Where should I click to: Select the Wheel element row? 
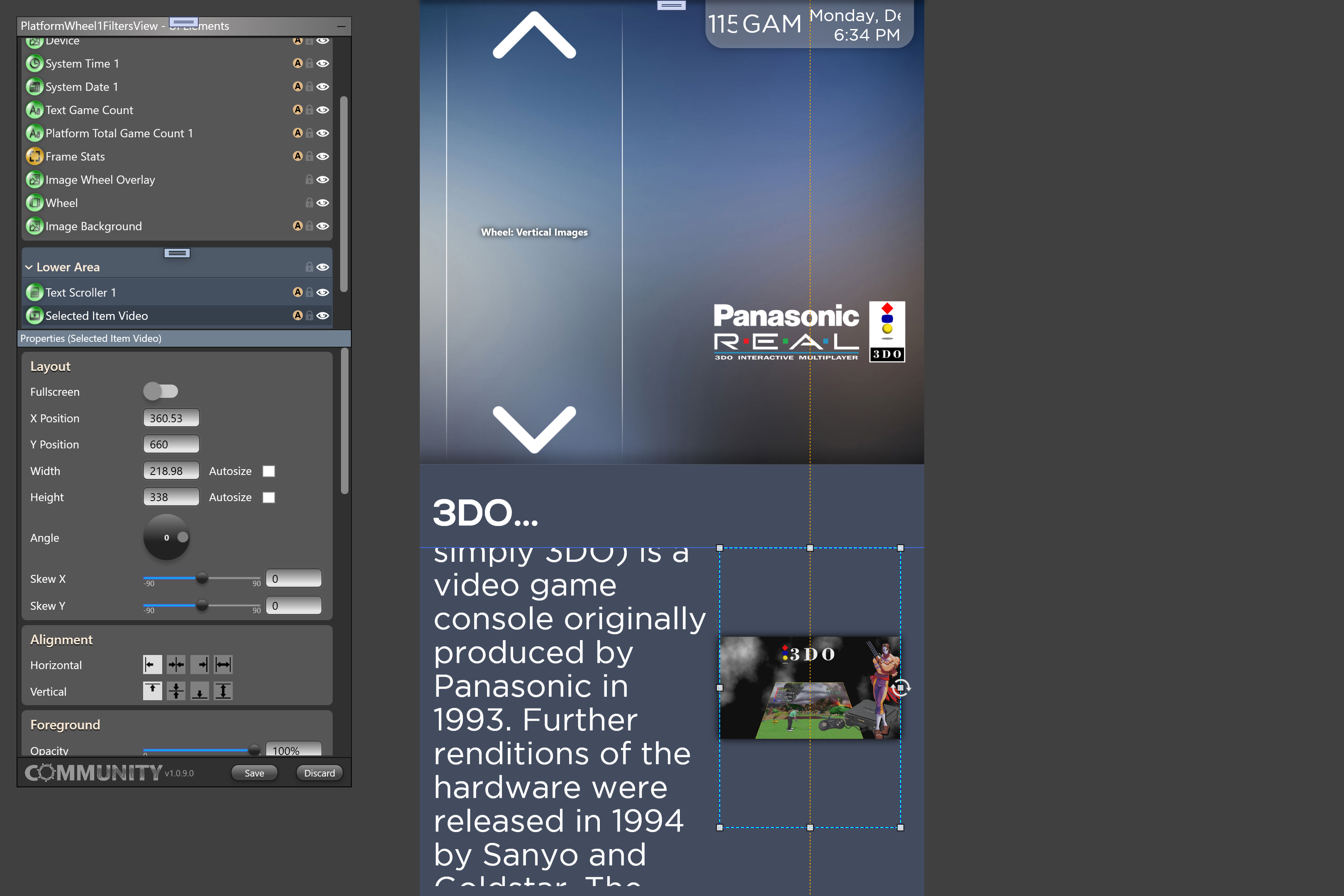(177, 203)
